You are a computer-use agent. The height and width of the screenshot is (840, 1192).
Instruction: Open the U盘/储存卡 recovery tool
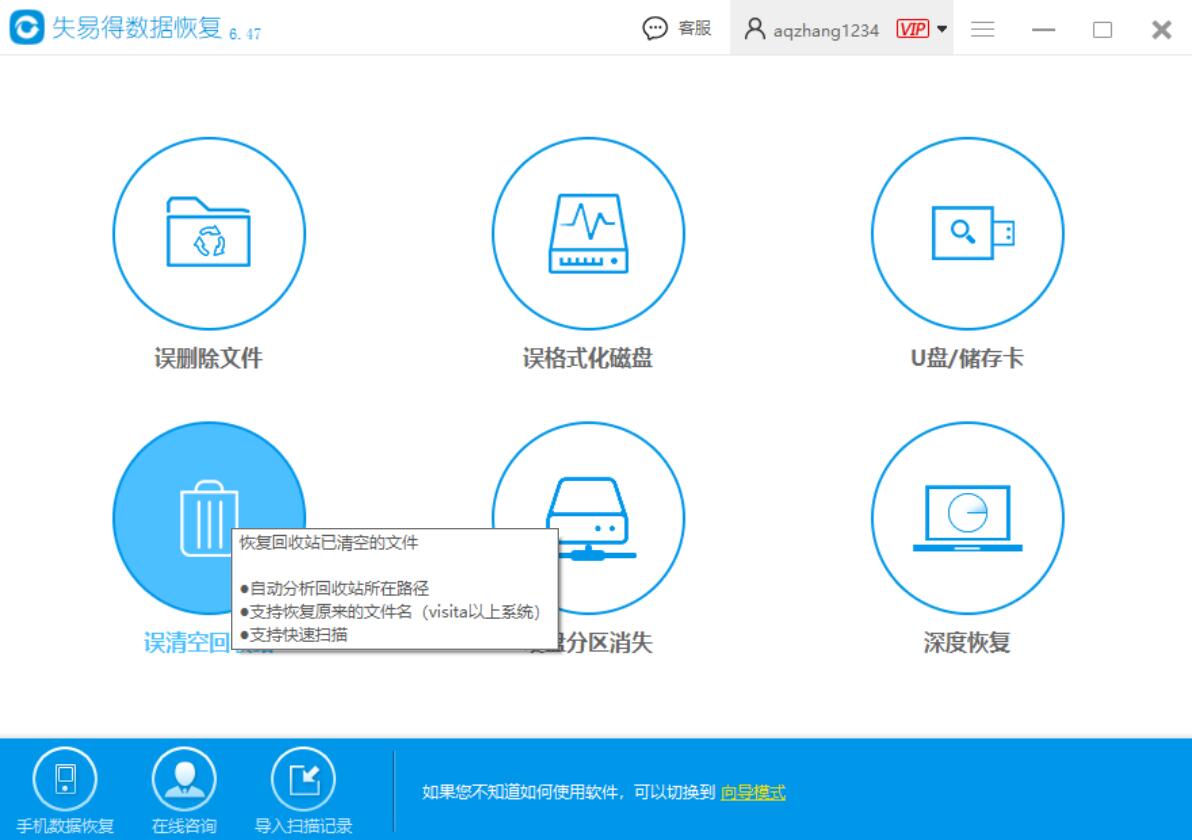click(x=966, y=232)
